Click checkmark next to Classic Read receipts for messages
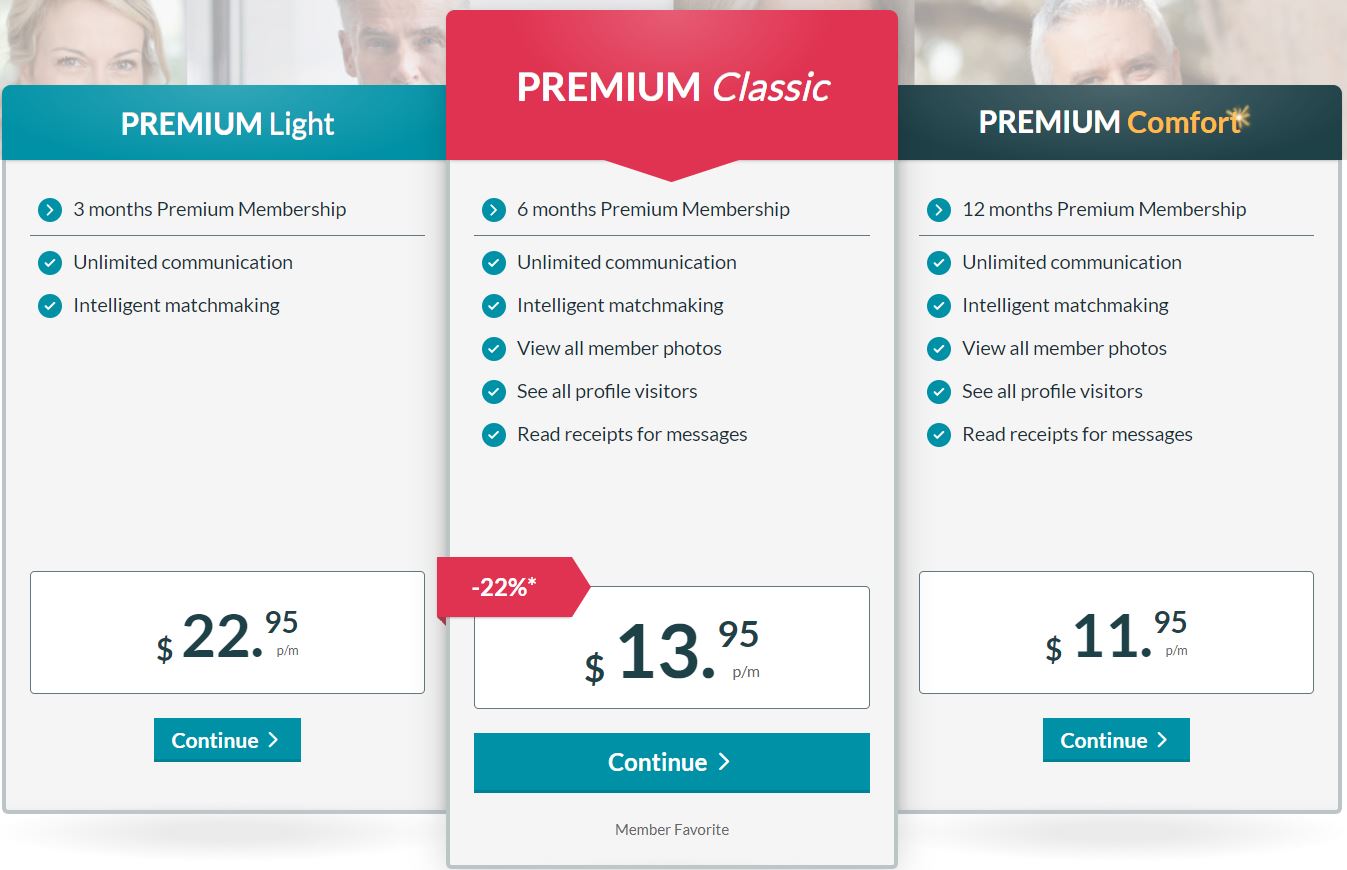Screen dimensions: 1347x870 [x=494, y=435]
